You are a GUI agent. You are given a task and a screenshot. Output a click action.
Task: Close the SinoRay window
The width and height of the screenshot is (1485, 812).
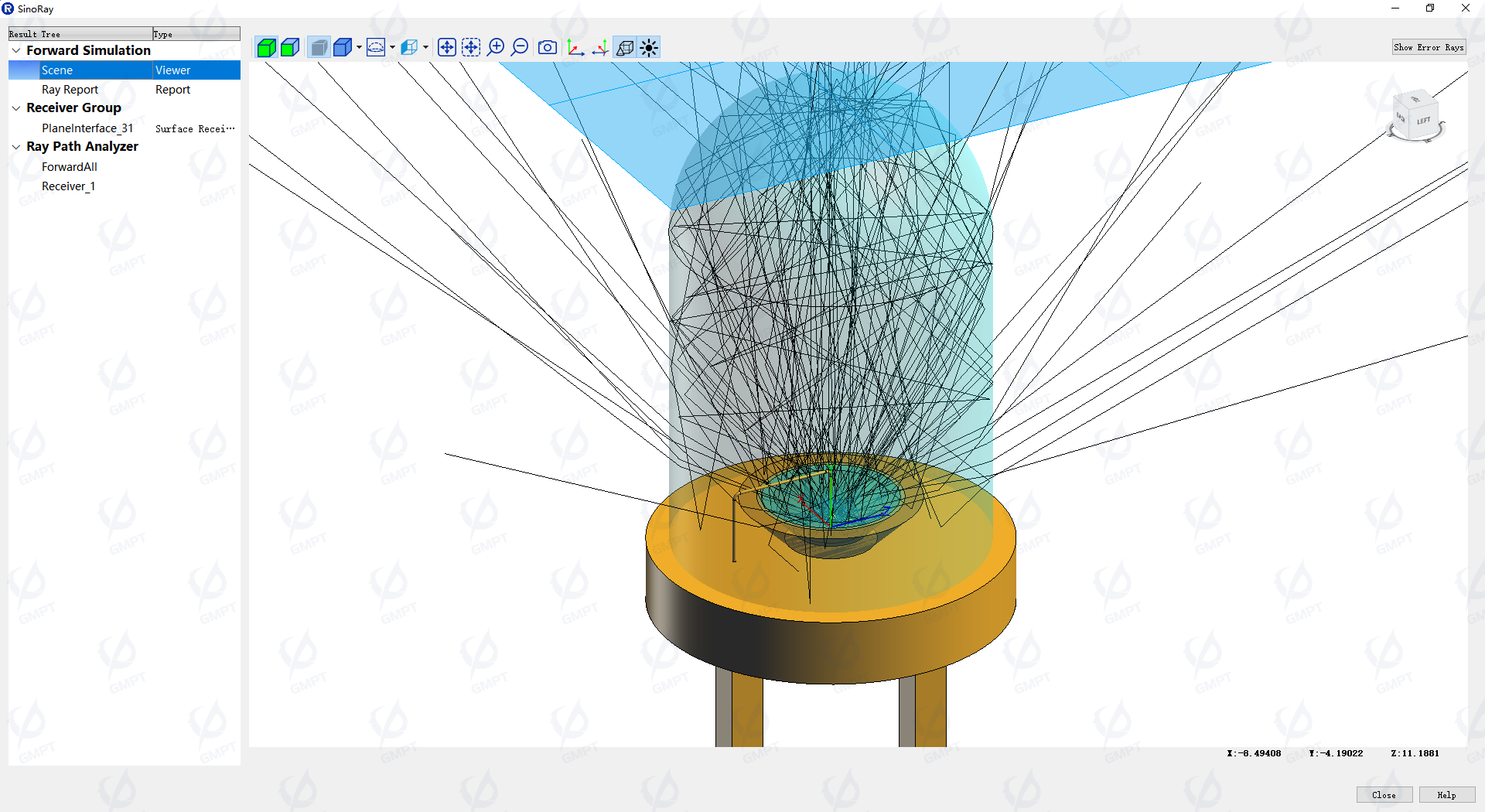tap(1466, 9)
